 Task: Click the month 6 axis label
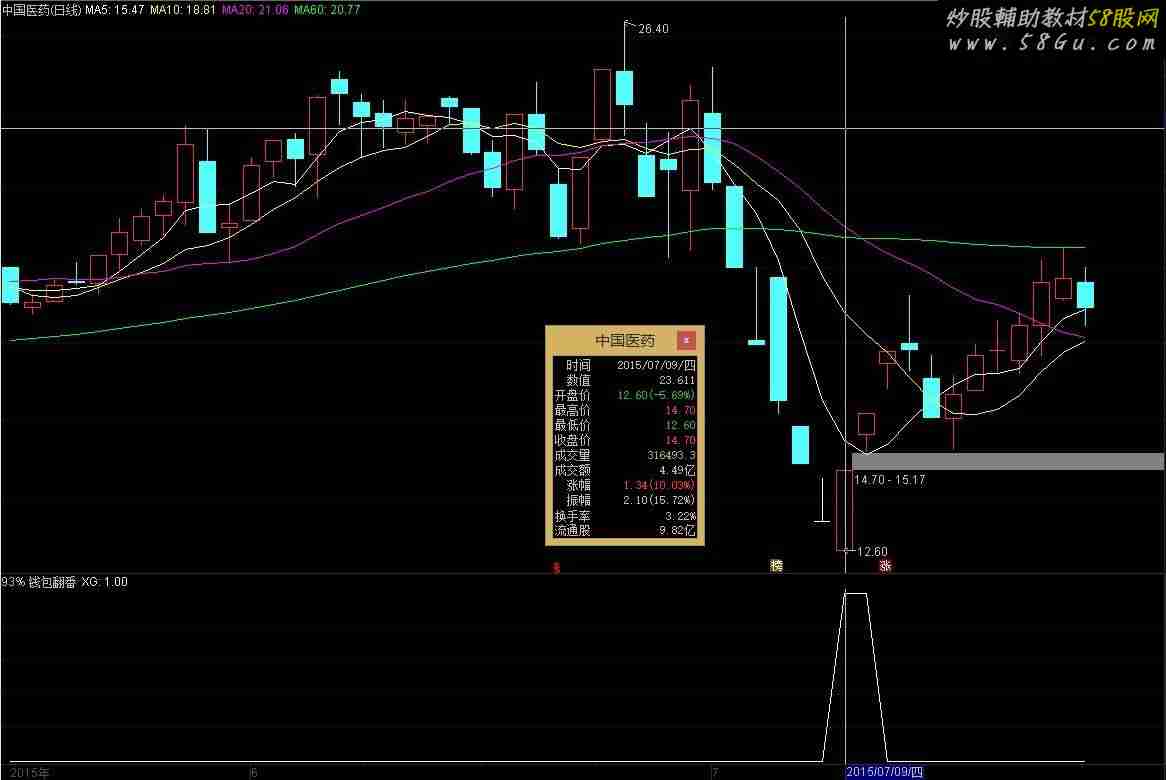(x=254, y=773)
